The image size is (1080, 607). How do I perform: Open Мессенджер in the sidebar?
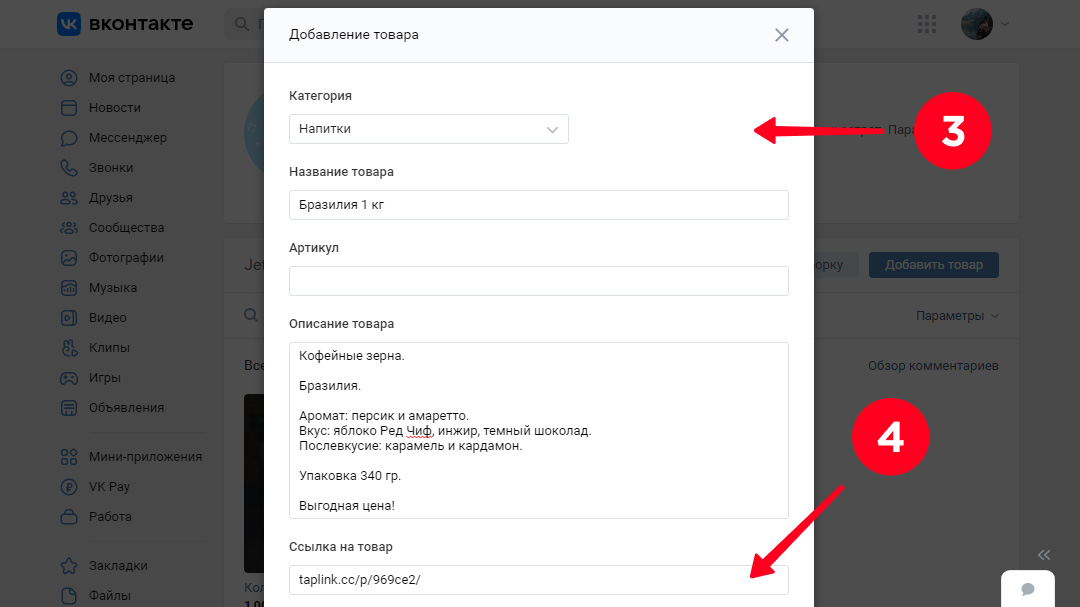114,138
